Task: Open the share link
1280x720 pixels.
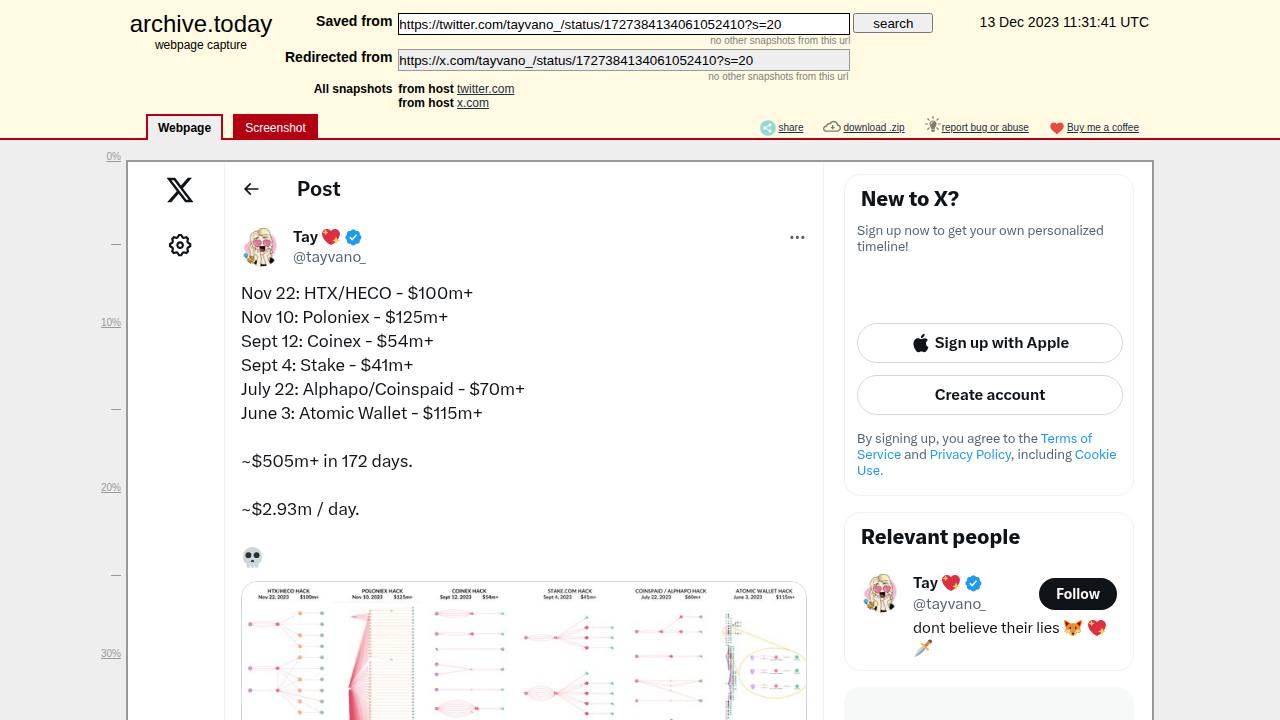Action: coord(791,128)
